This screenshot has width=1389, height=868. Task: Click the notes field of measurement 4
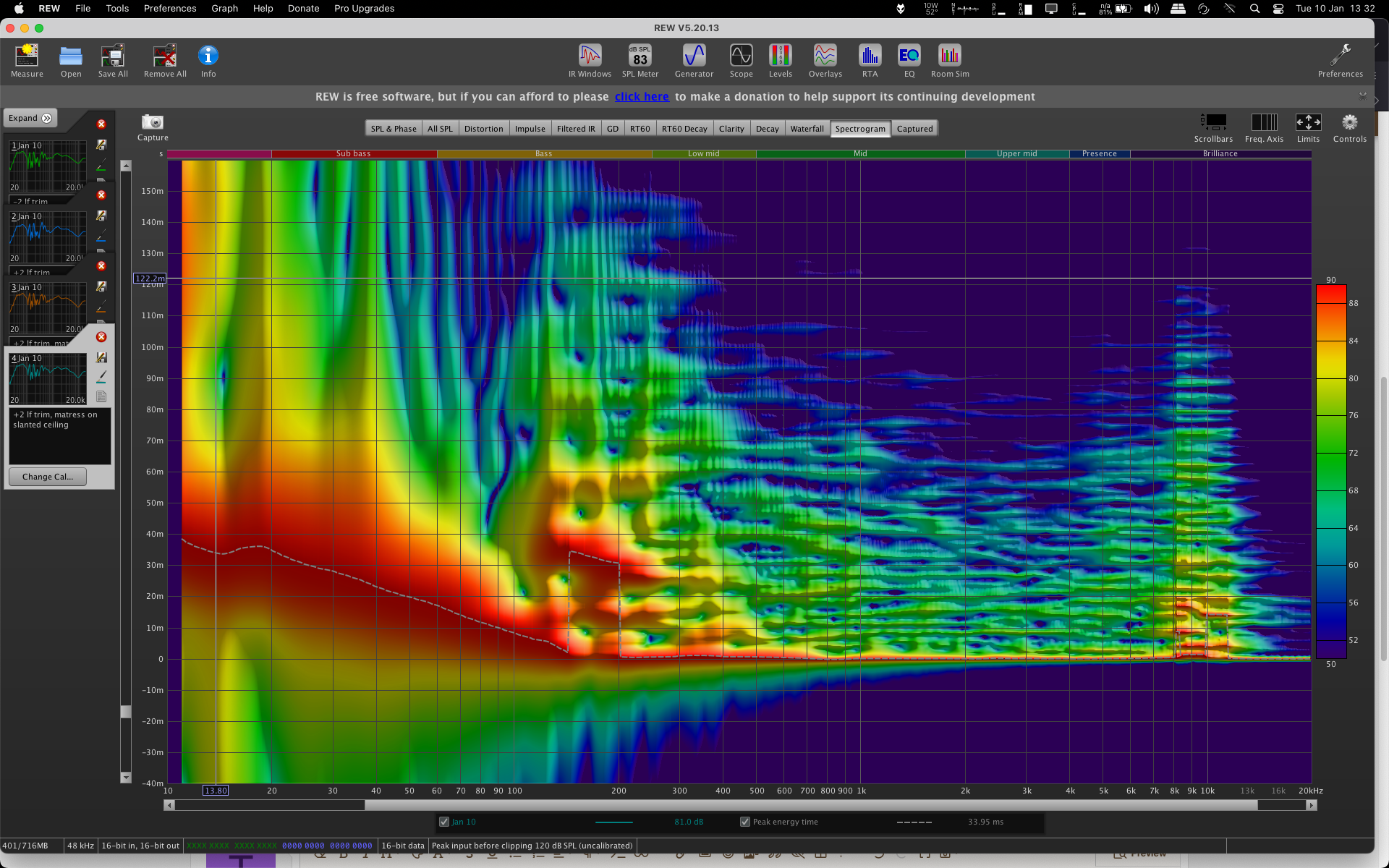click(x=60, y=436)
